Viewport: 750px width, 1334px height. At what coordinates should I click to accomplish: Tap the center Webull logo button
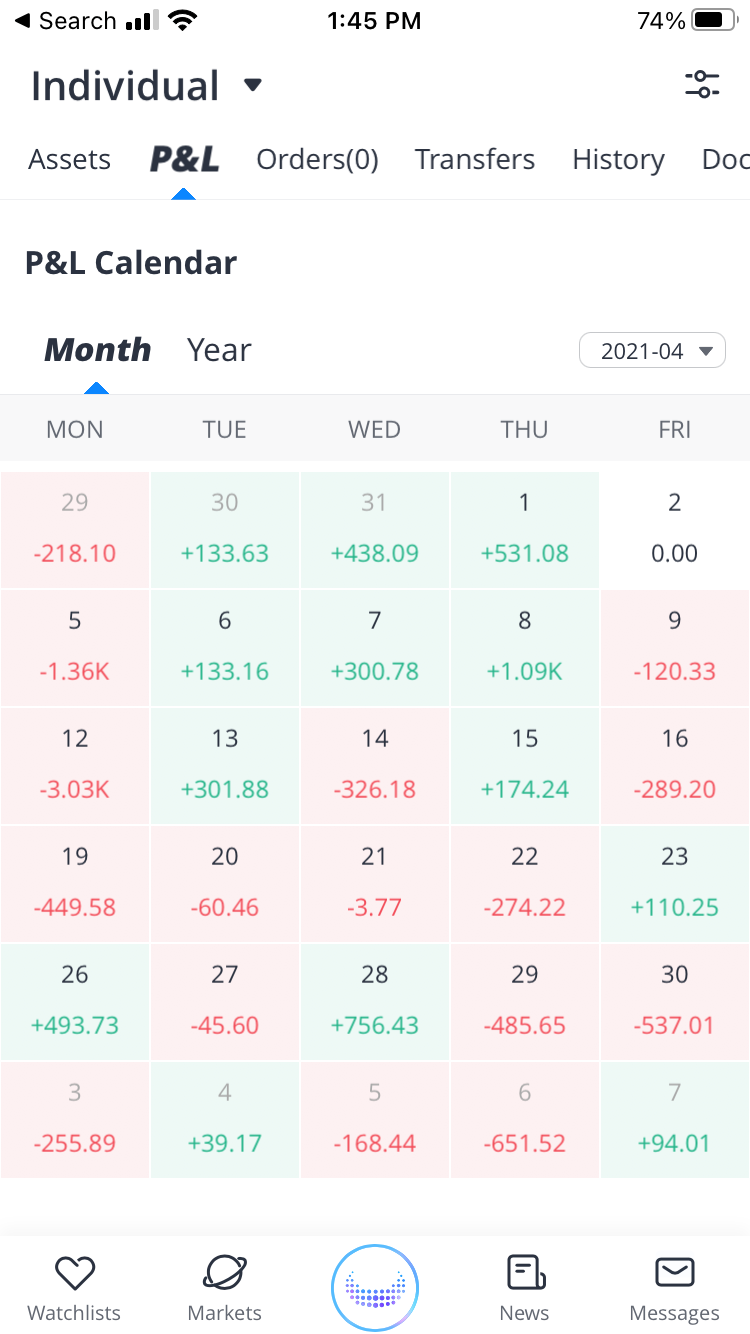coord(375,1288)
